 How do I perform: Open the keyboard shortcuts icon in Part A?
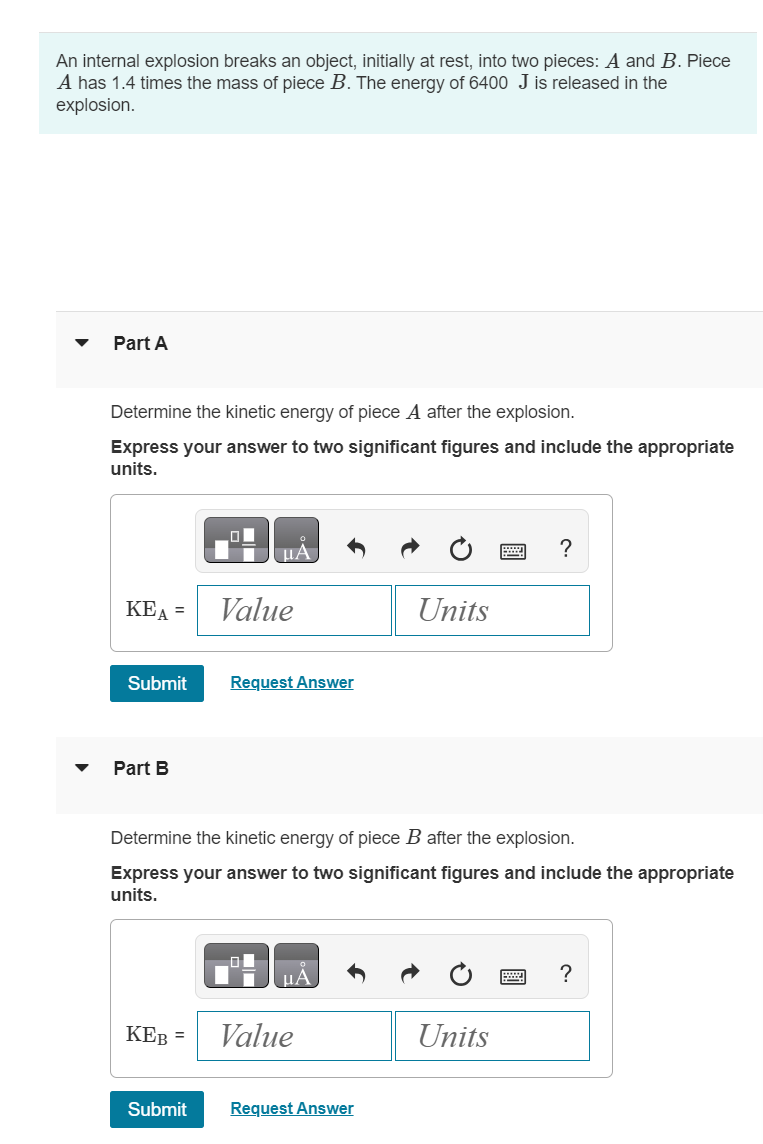click(513, 549)
